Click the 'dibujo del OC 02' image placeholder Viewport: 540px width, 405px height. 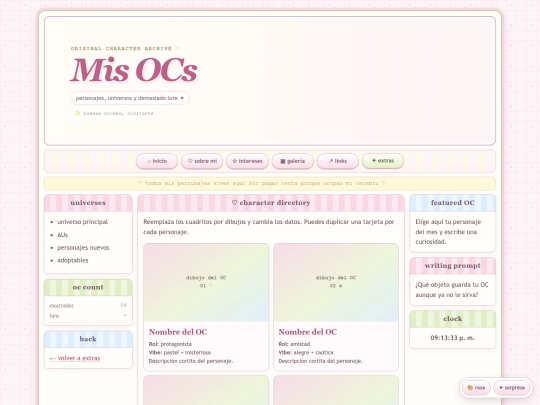pyautogui.click(x=336, y=282)
